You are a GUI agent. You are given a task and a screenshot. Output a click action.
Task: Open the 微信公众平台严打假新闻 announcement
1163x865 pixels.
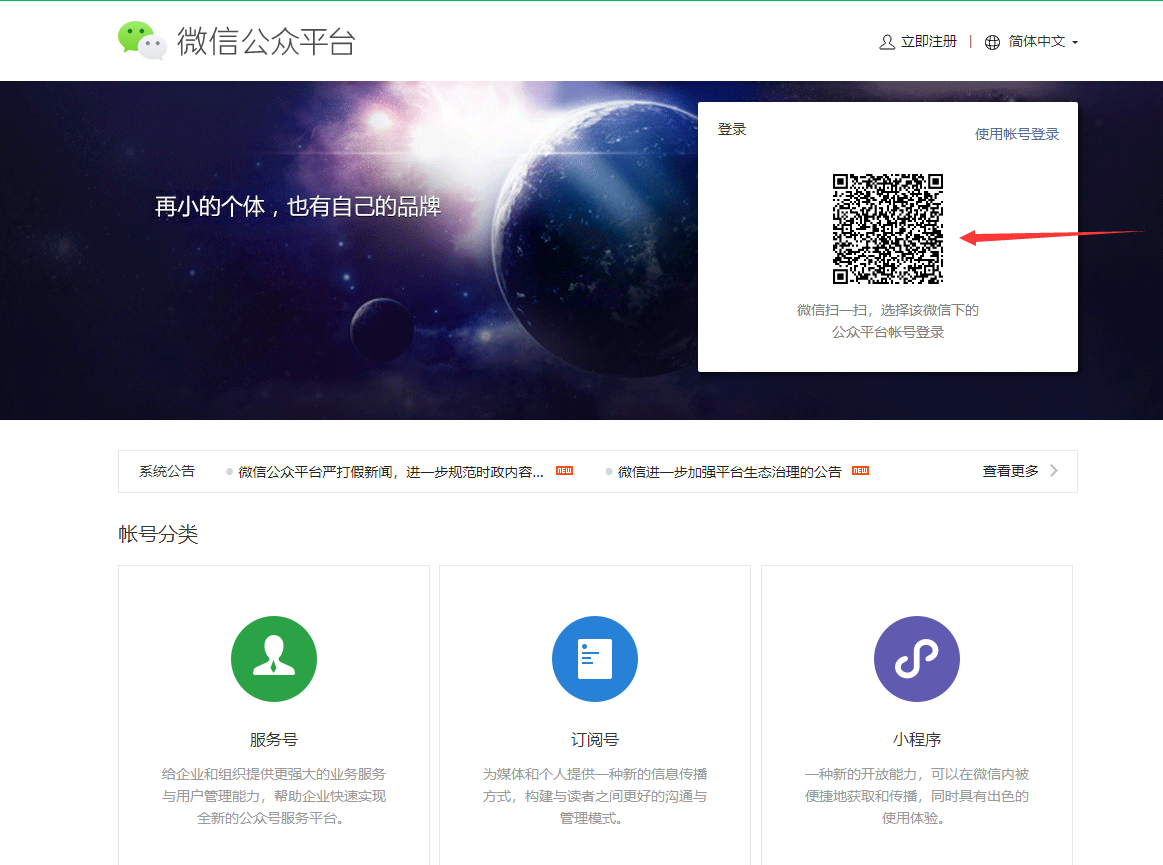point(390,472)
